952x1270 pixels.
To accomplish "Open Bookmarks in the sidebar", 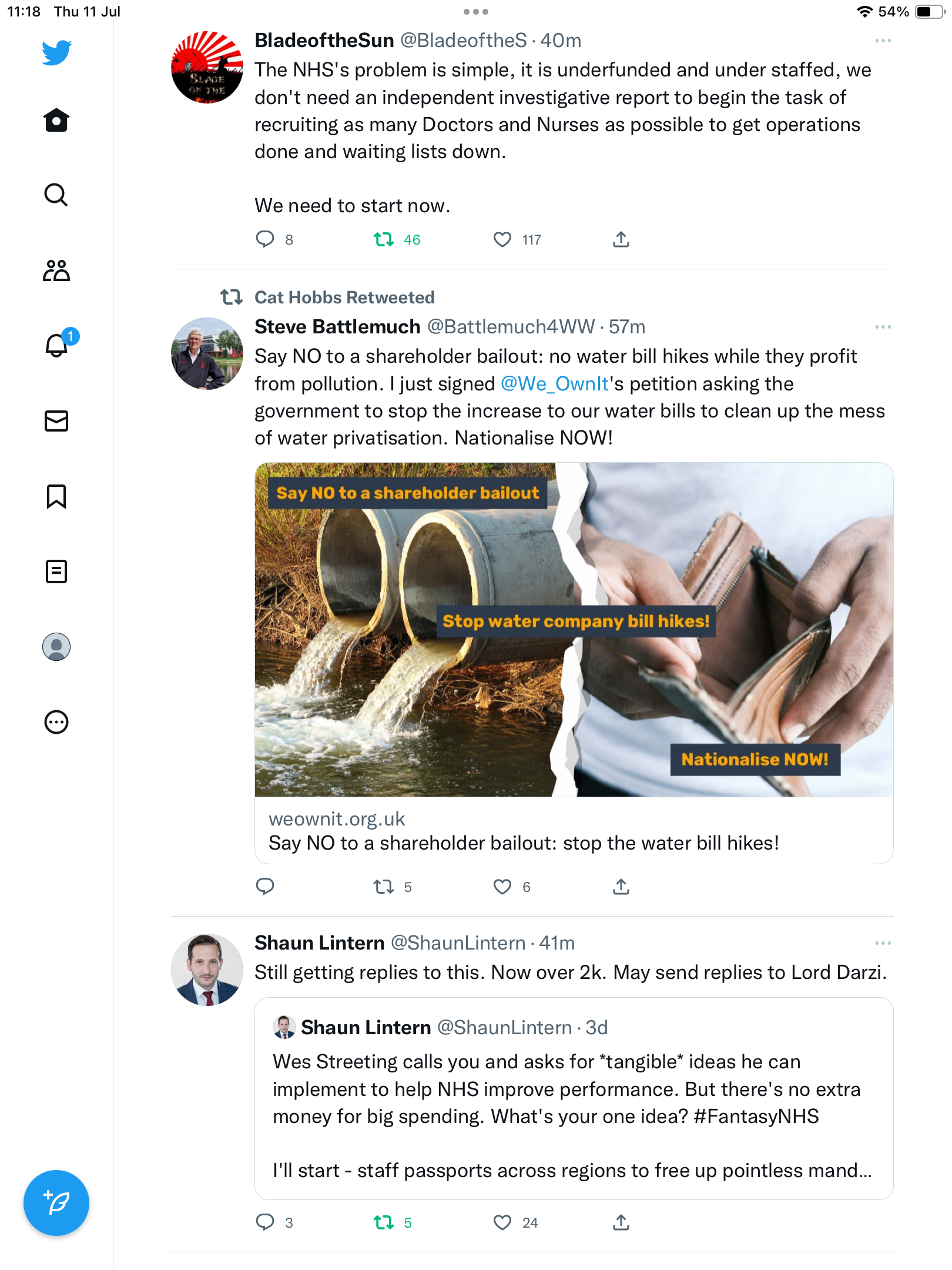I will (56, 496).
